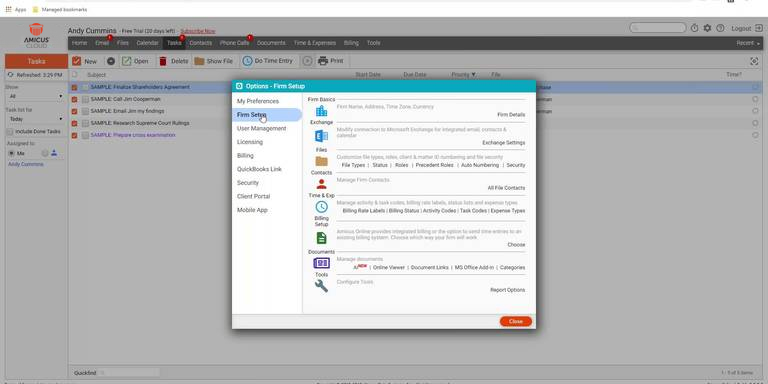Select the Me radio button
Image resolution: width=768 pixels, height=384 pixels.
coord(11,153)
